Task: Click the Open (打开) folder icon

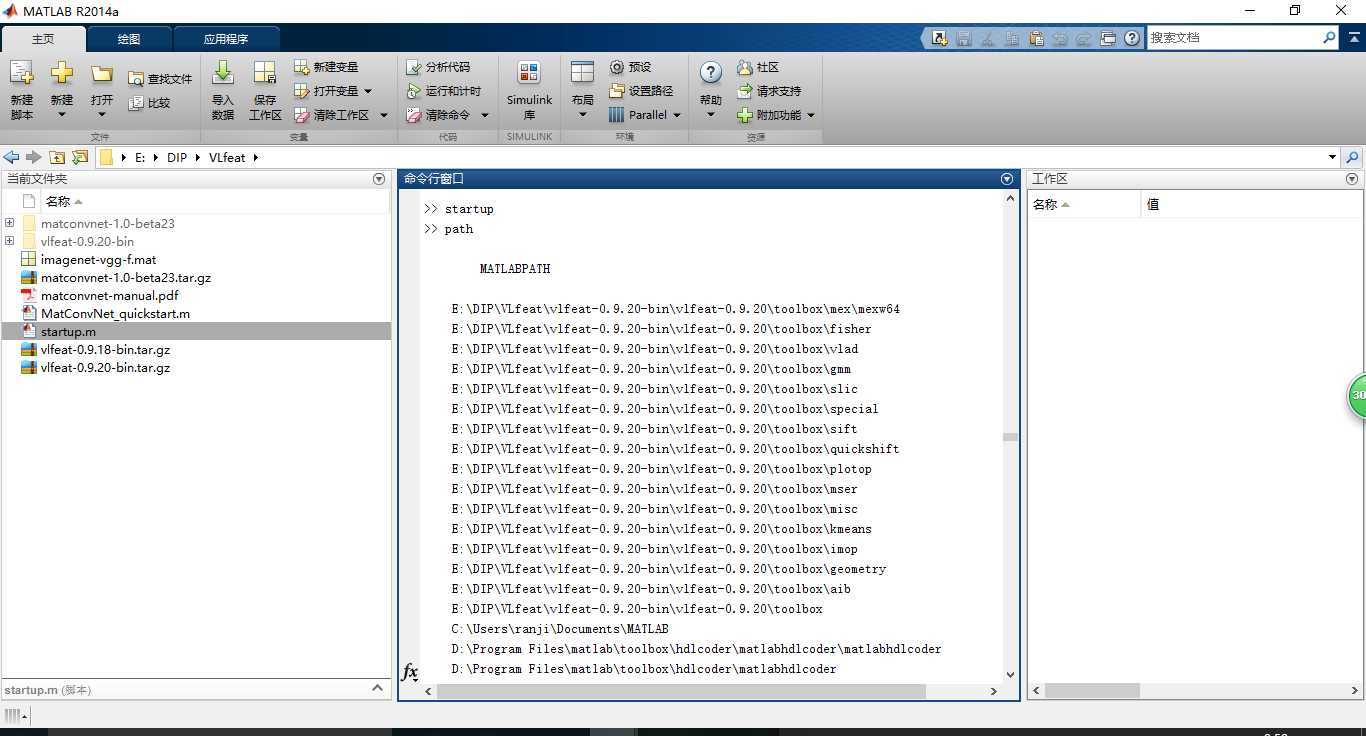Action: (101, 74)
